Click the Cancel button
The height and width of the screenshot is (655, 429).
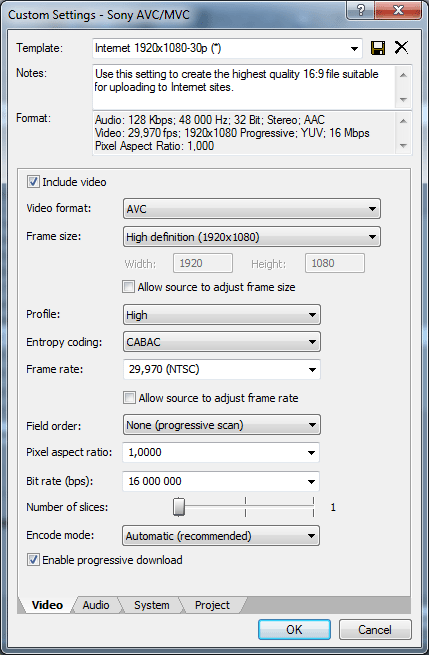(375, 630)
